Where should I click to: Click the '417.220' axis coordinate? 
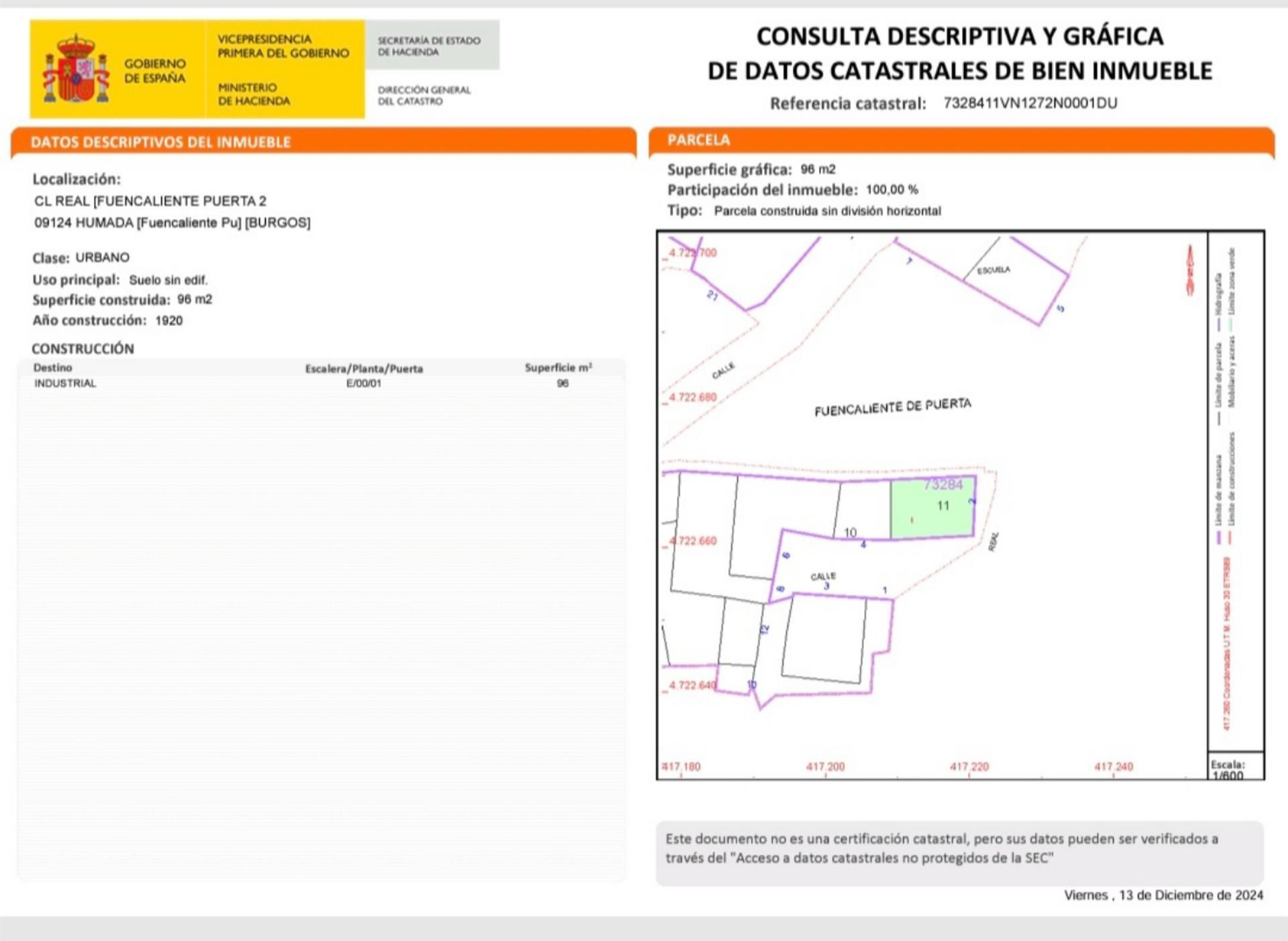pos(969,767)
